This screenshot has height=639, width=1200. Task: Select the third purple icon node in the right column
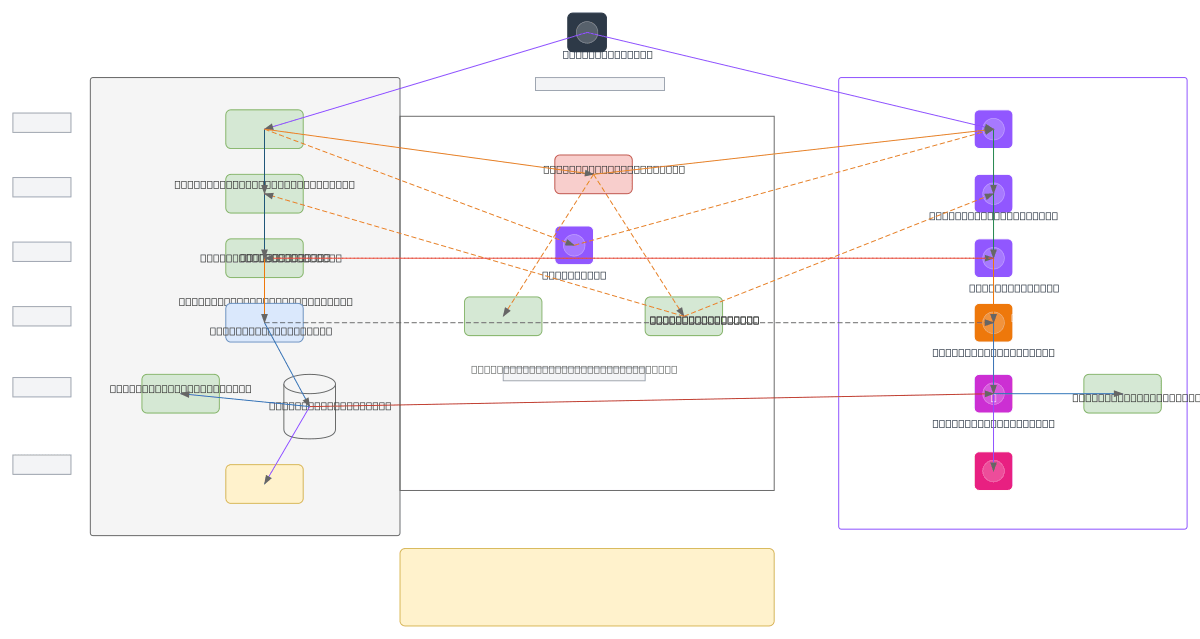coord(993,258)
